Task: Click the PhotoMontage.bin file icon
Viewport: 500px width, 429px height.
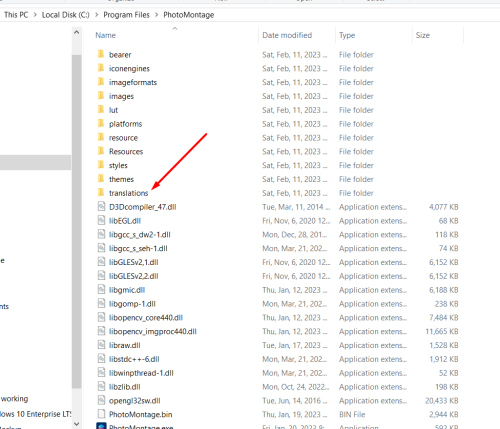Action: click(x=101, y=414)
